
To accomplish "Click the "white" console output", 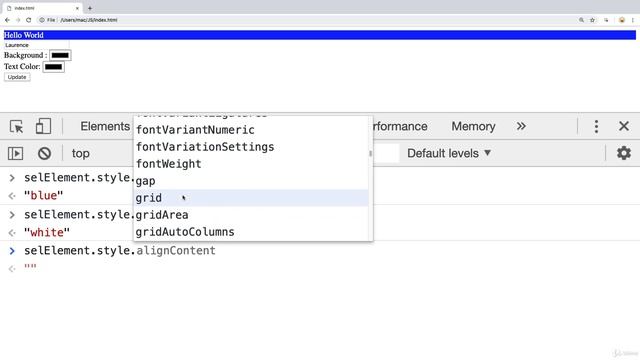I will 47,233.
